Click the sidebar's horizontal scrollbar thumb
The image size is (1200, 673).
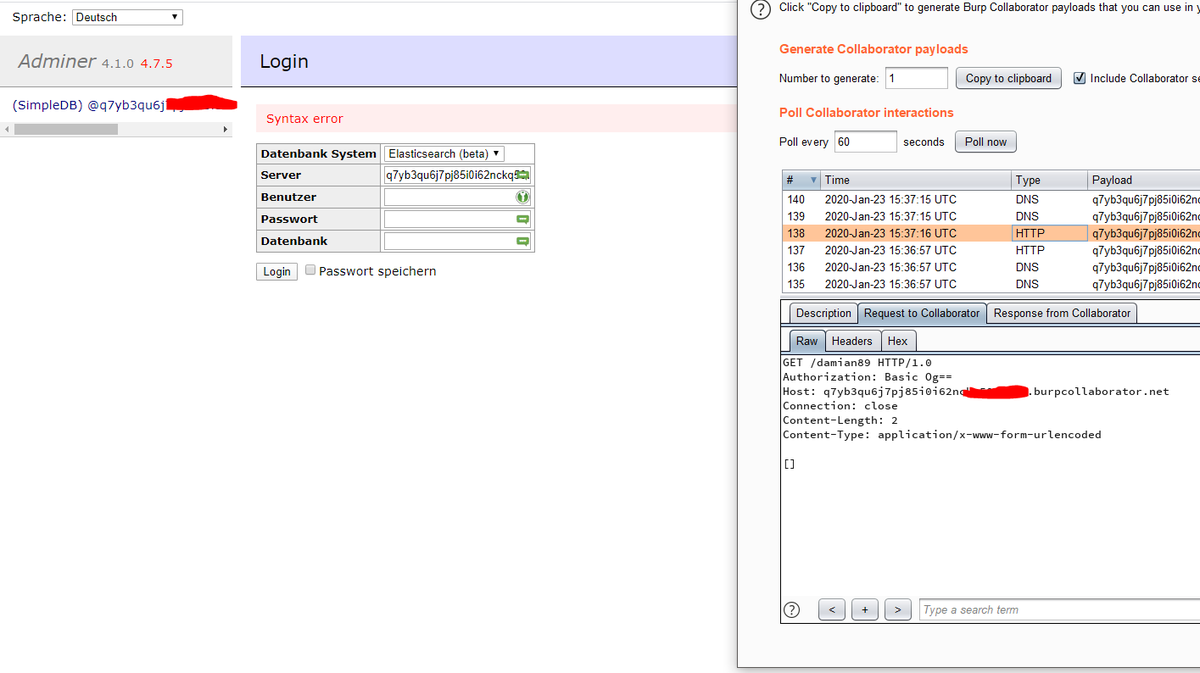pos(65,129)
